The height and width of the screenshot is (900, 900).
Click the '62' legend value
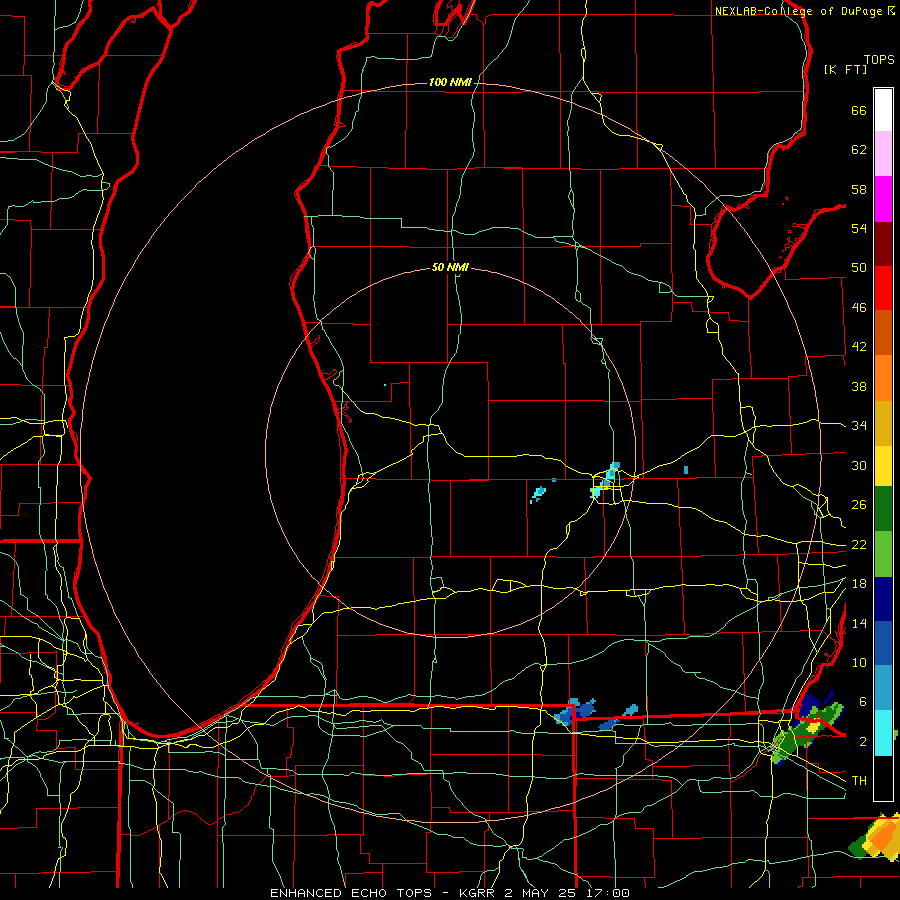click(859, 150)
